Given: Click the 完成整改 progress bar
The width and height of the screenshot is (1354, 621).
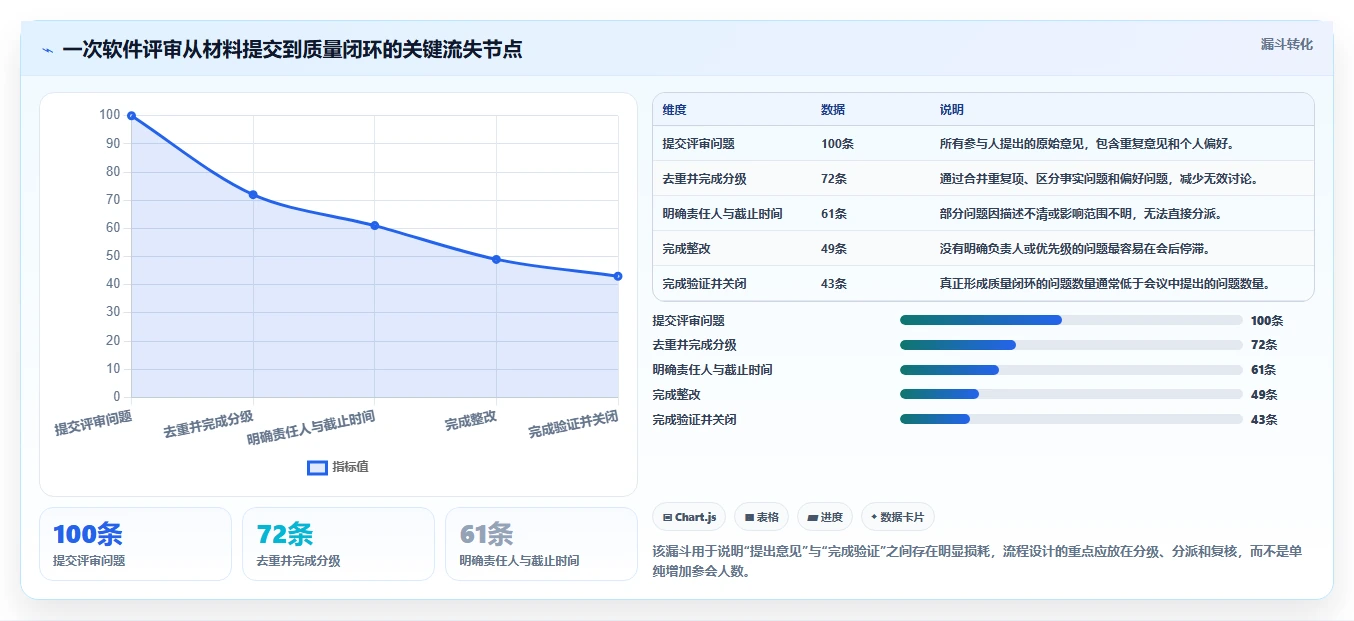Looking at the screenshot, I should coord(1071,395).
